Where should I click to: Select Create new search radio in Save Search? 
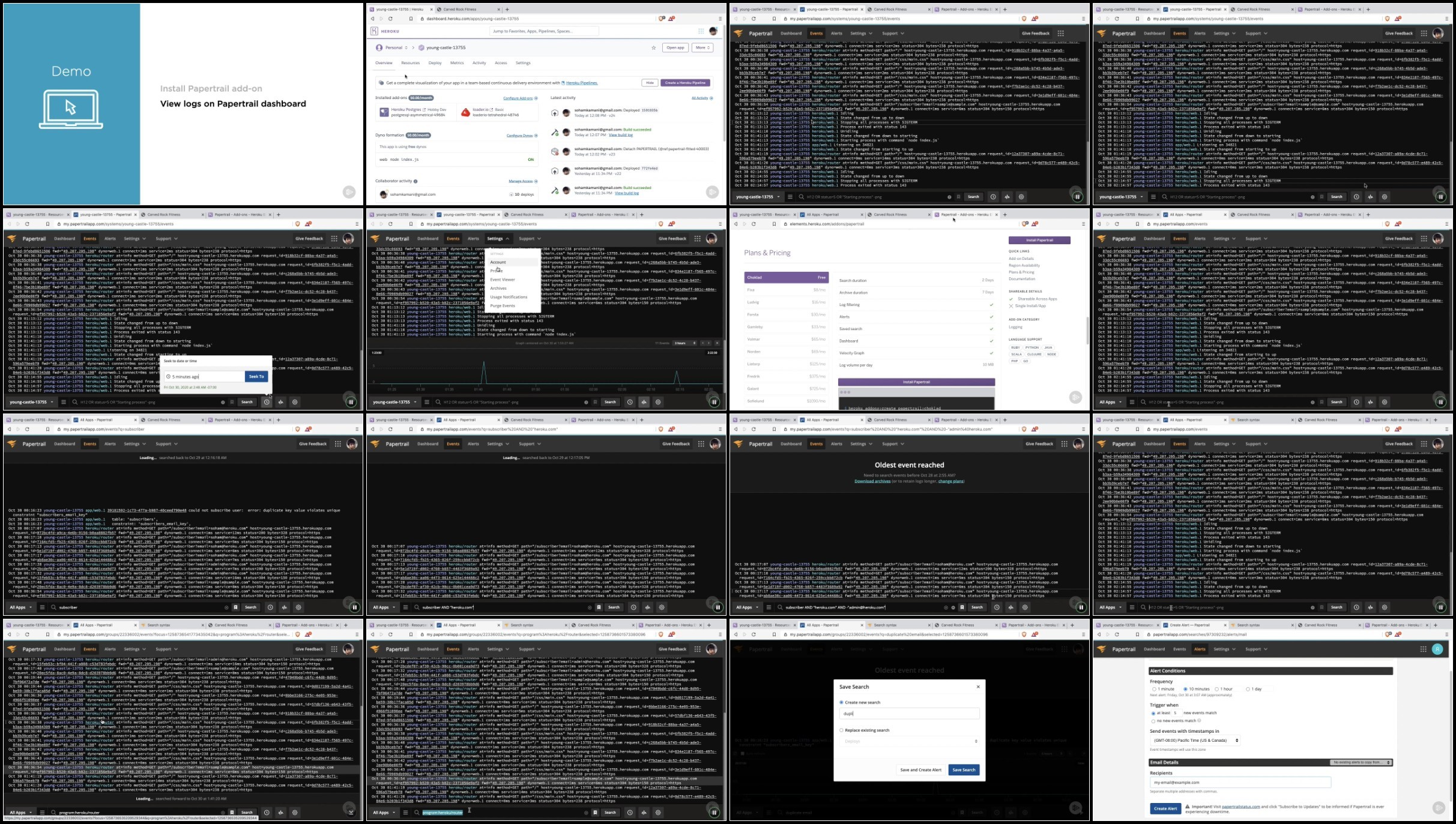[x=841, y=702]
